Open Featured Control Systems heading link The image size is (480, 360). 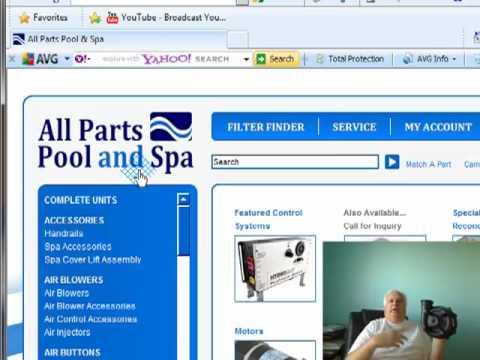tap(268, 219)
